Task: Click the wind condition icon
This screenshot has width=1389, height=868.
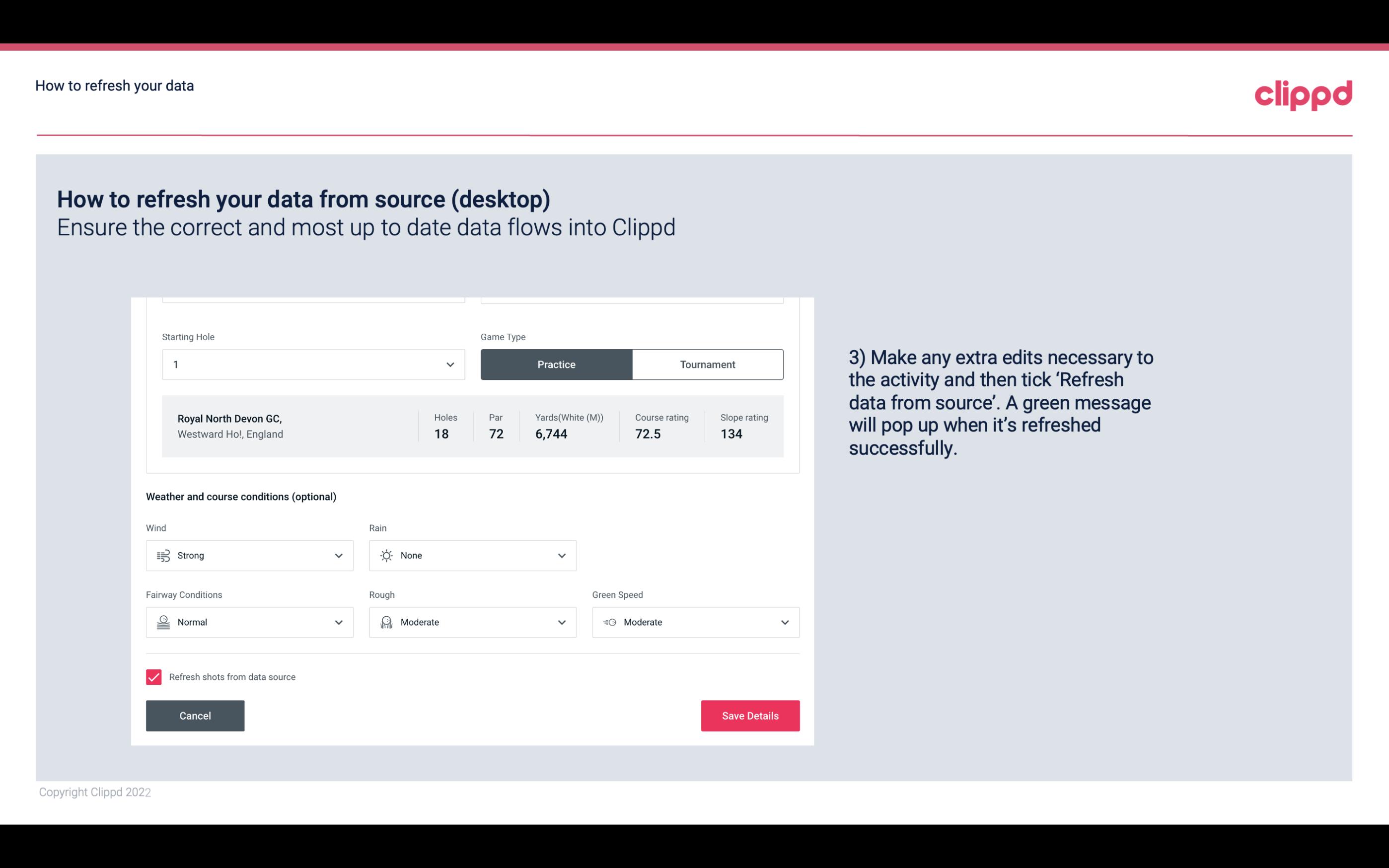Action: pos(163,556)
